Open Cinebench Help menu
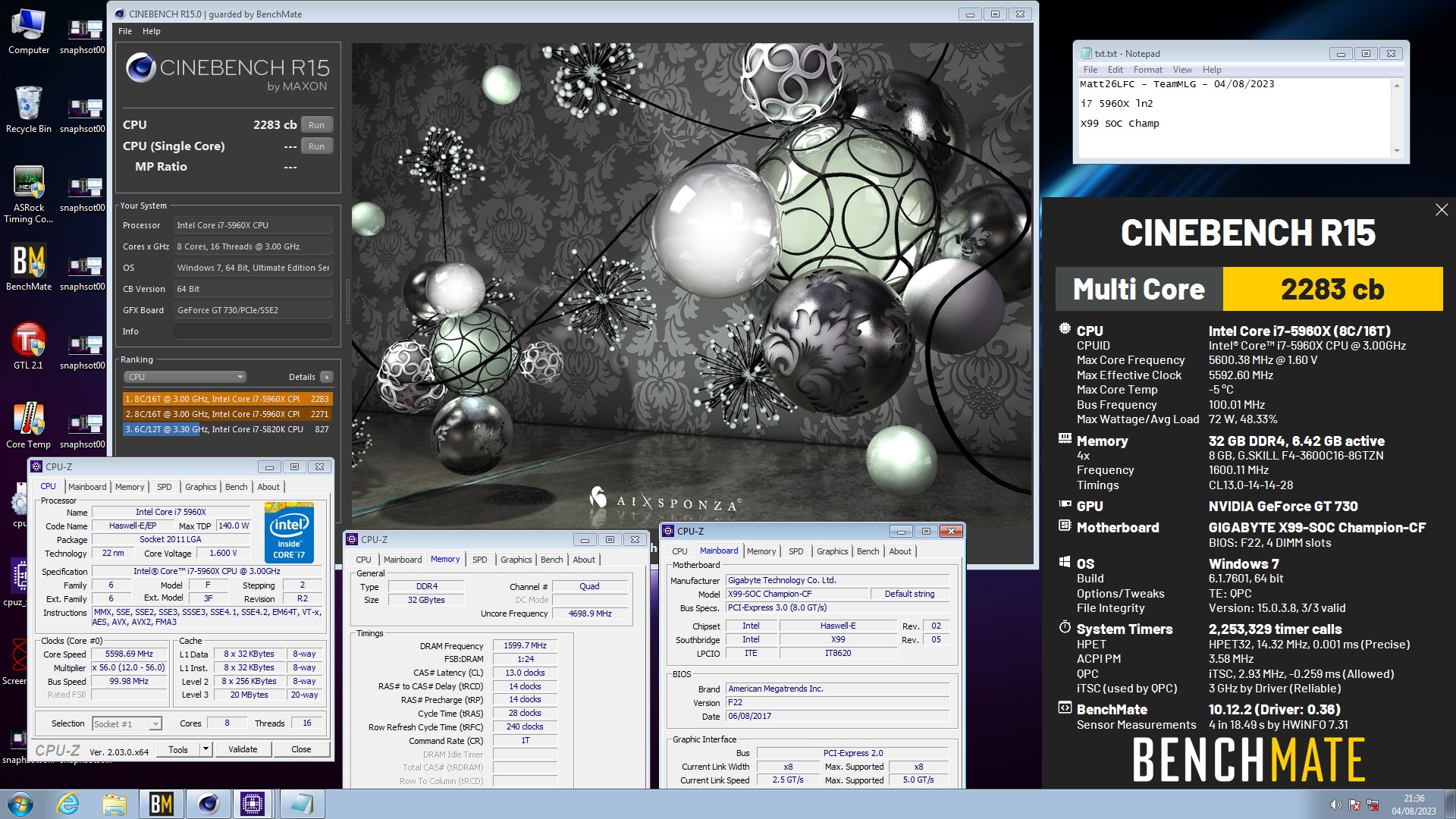Screen dimensions: 1456x819 [x=152, y=31]
